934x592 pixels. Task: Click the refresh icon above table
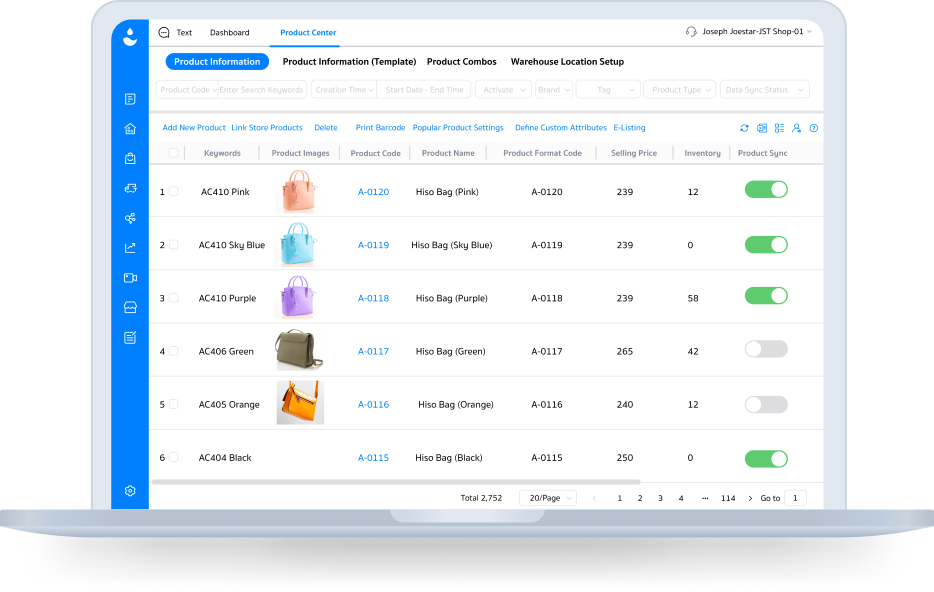pos(744,128)
